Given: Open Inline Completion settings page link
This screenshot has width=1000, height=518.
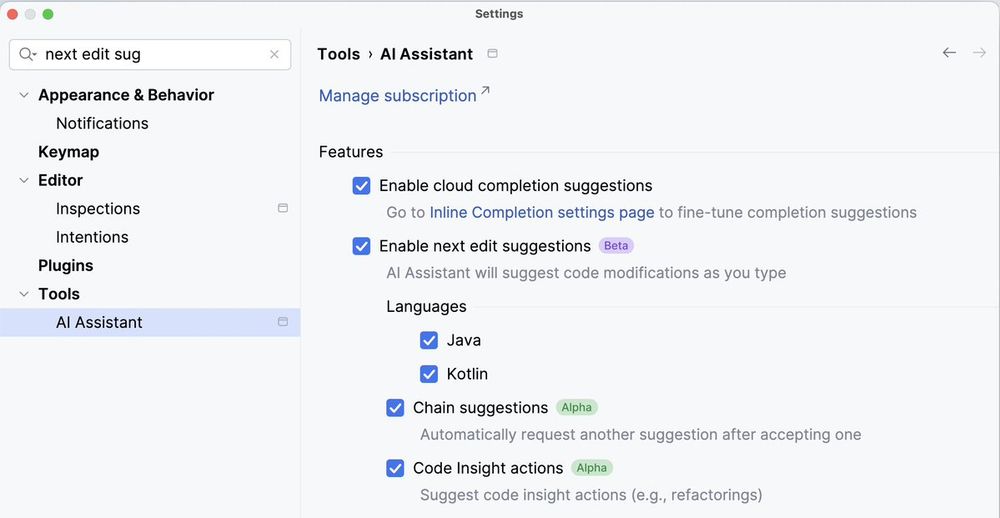Looking at the screenshot, I should coord(542,212).
